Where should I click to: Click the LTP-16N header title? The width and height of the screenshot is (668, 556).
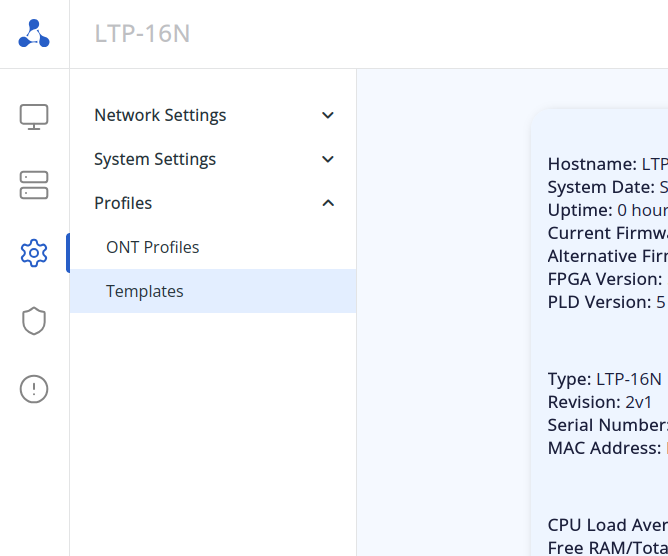coord(142,34)
